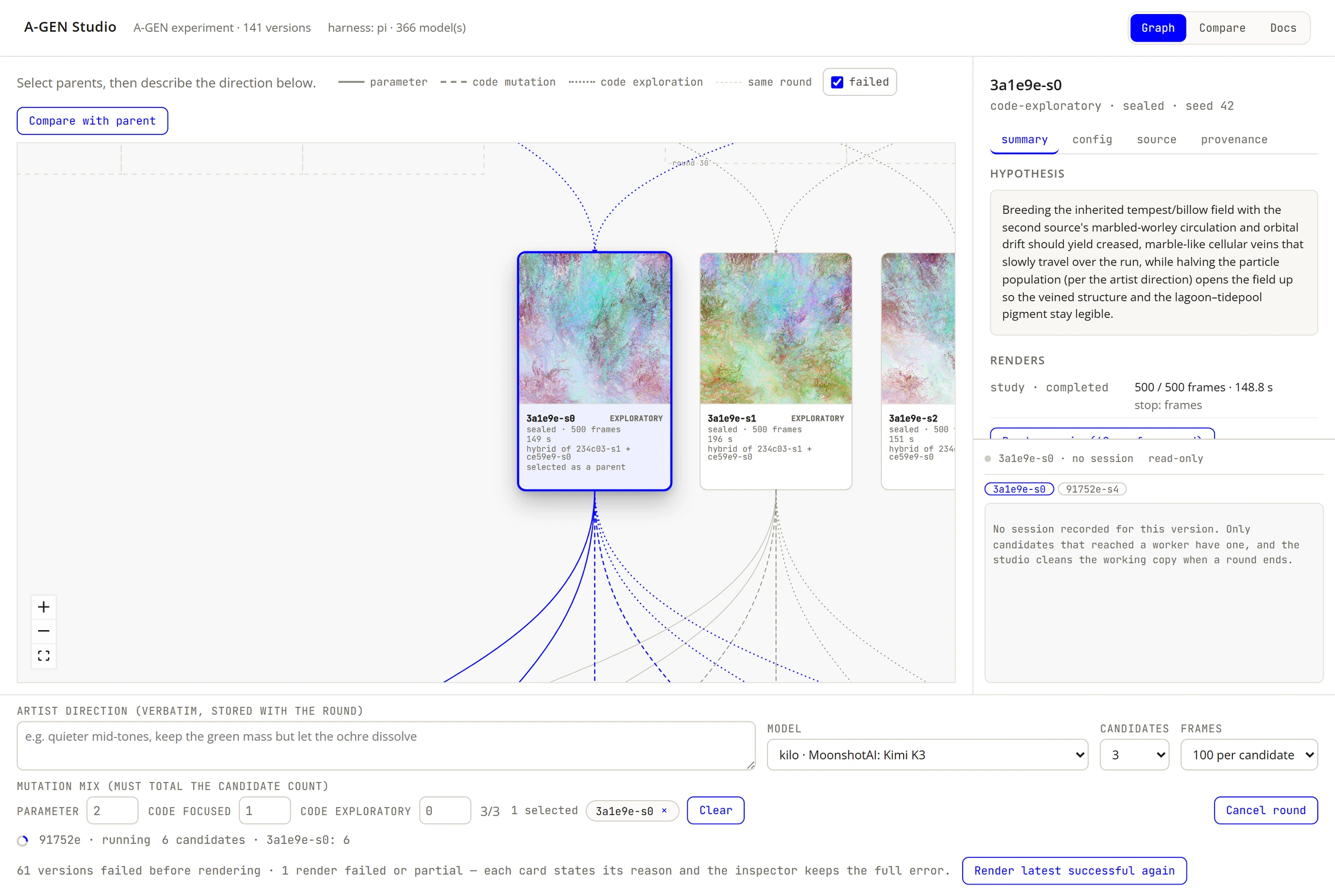Click the hypothesis description text box
The height and width of the screenshot is (896, 1335).
[x=1154, y=262]
